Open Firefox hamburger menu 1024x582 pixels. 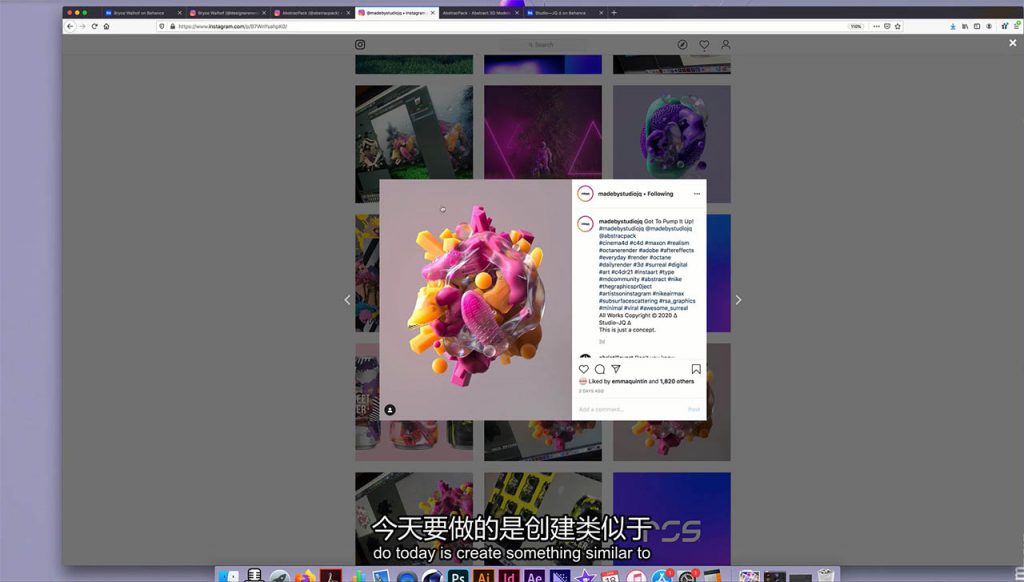coord(1017,26)
